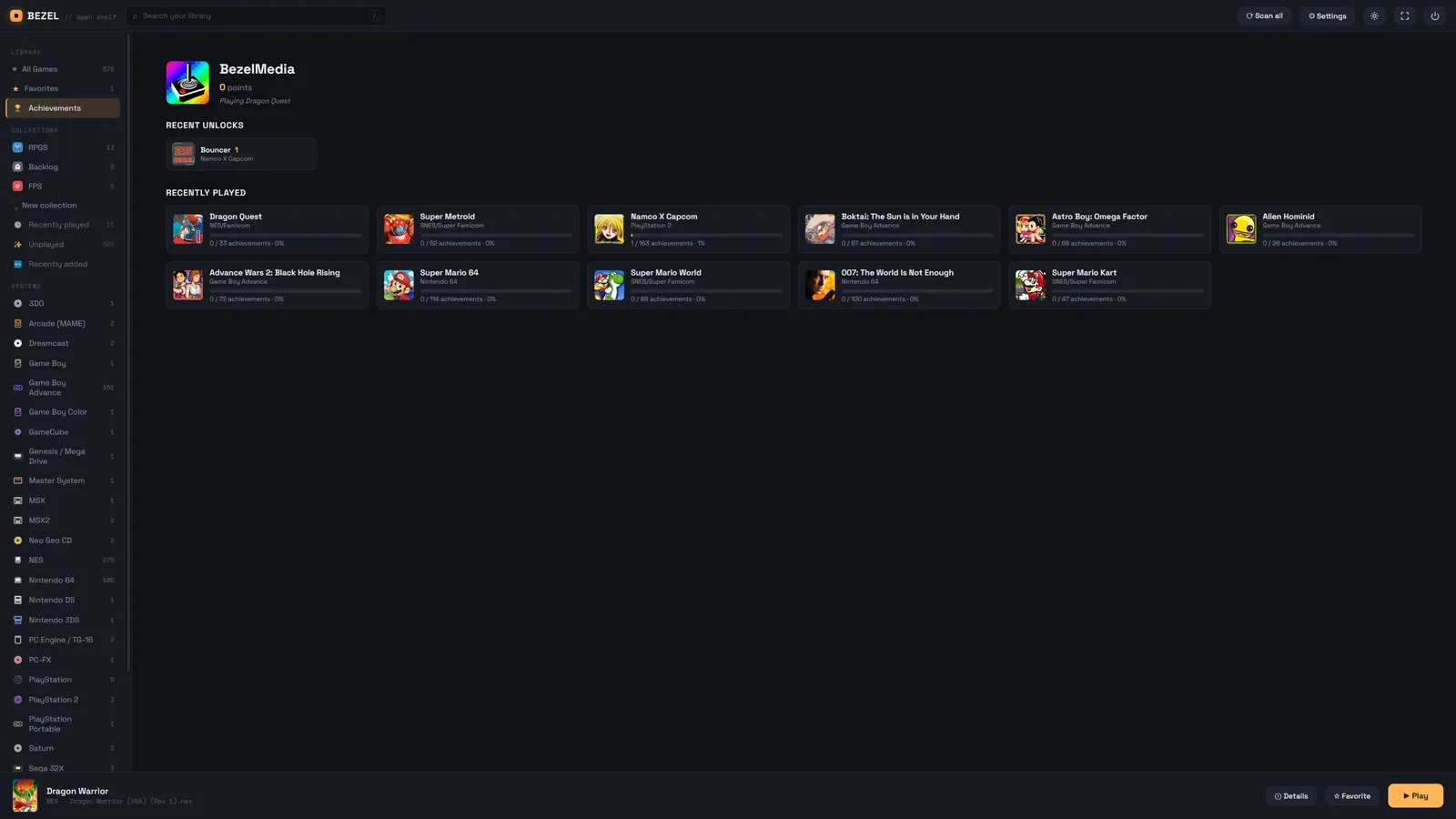
Task: Click Namco X Capcom progress bar
Action: pyautogui.click(x=706, y=235)
